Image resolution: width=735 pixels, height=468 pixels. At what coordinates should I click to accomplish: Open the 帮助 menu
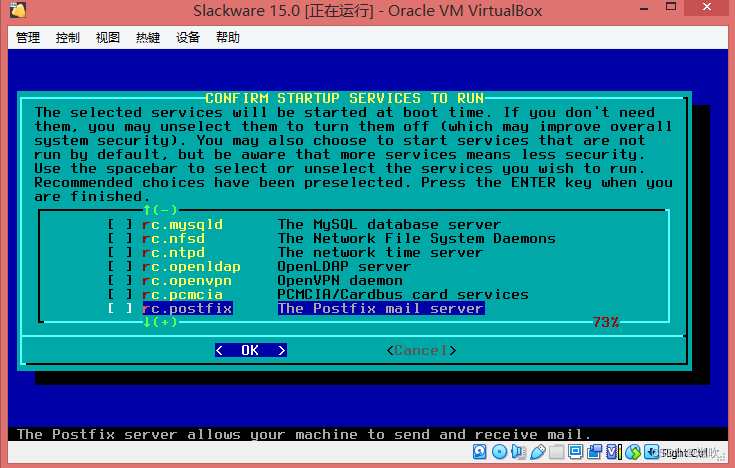(x=228, y=38)
